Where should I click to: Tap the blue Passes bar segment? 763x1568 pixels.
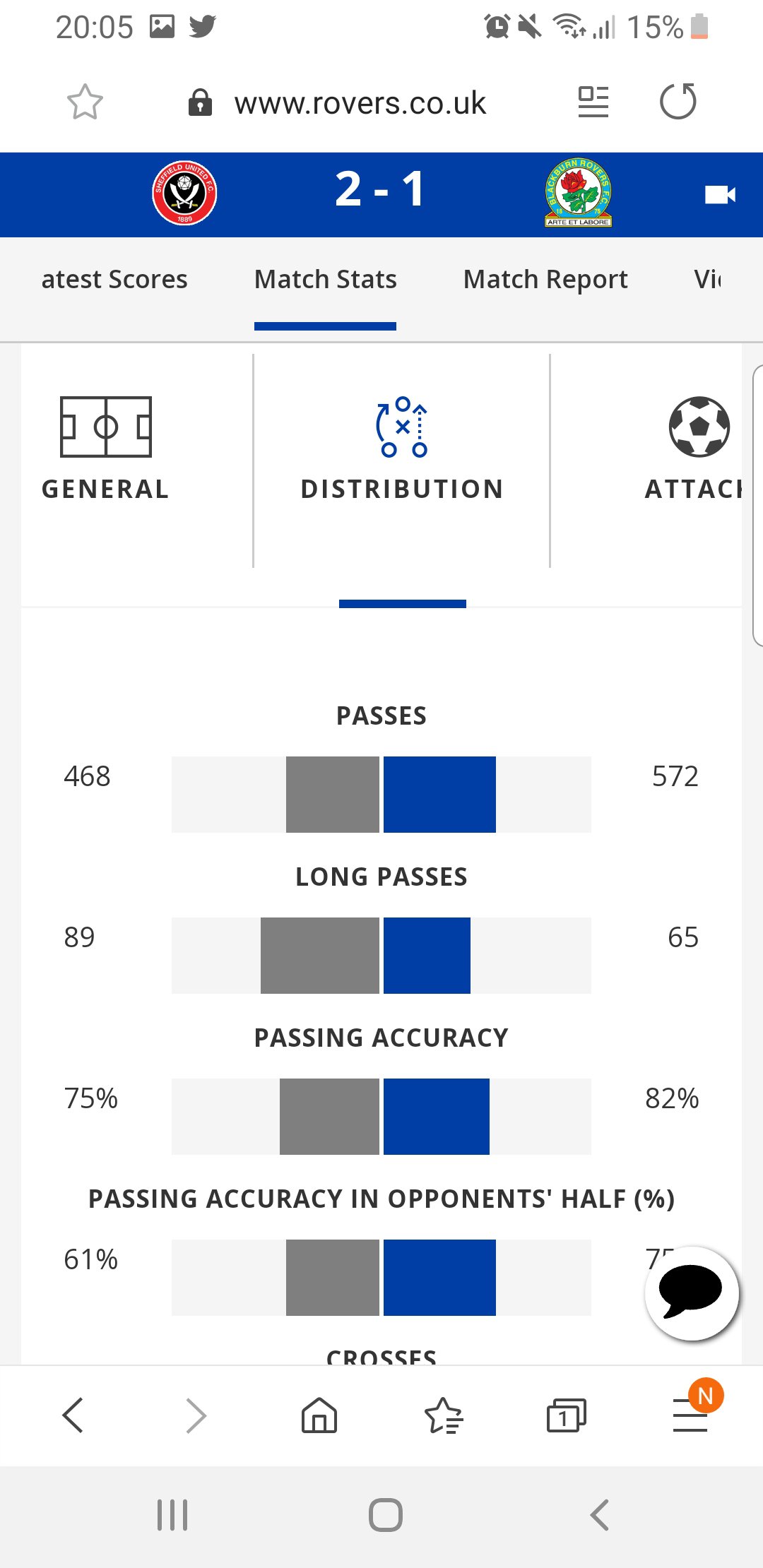point(439,795)
